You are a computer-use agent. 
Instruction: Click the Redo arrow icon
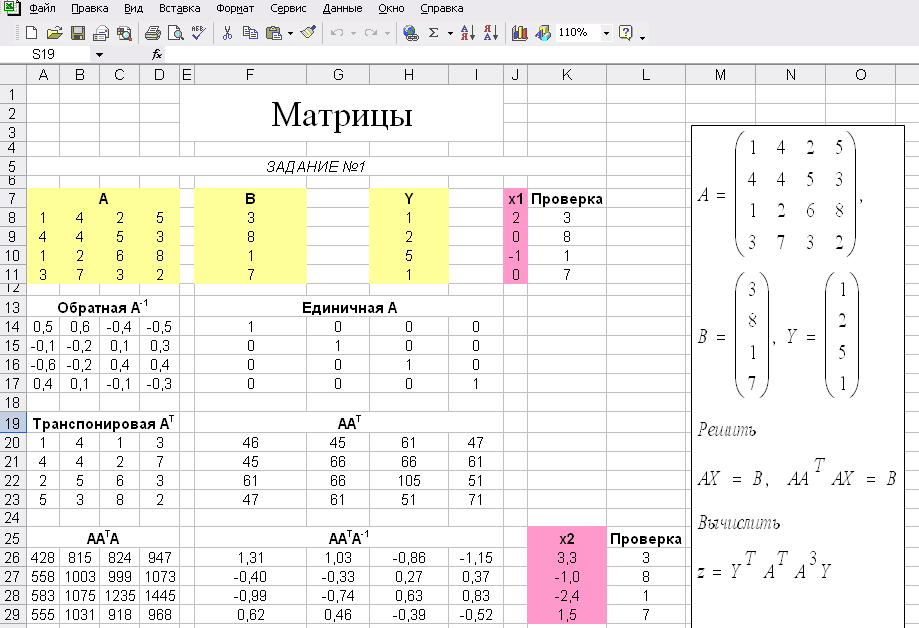(371, 33)
